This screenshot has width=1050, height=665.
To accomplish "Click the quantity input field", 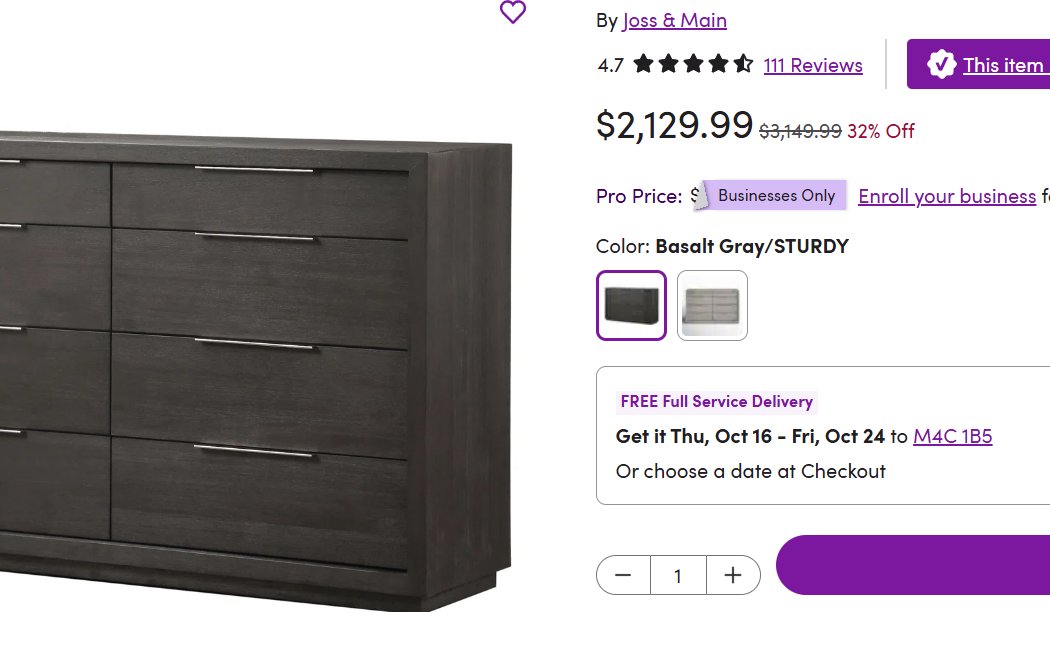I will click(x=678, y=575).
